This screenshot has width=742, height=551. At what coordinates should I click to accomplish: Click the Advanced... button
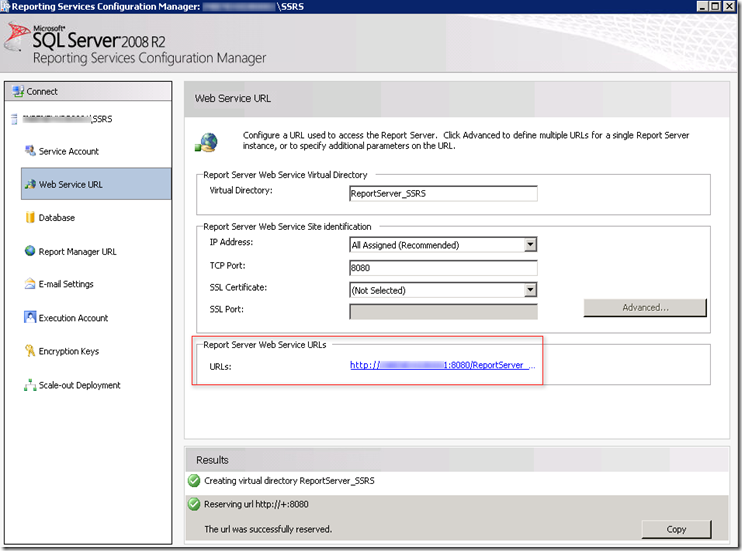tap(645, 308)
